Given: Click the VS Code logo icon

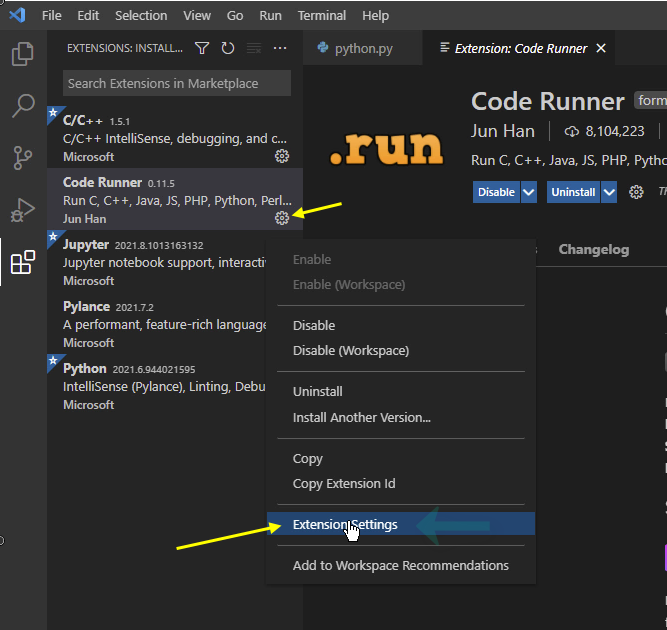Looking at the screenshot, I should click(17, 15).
